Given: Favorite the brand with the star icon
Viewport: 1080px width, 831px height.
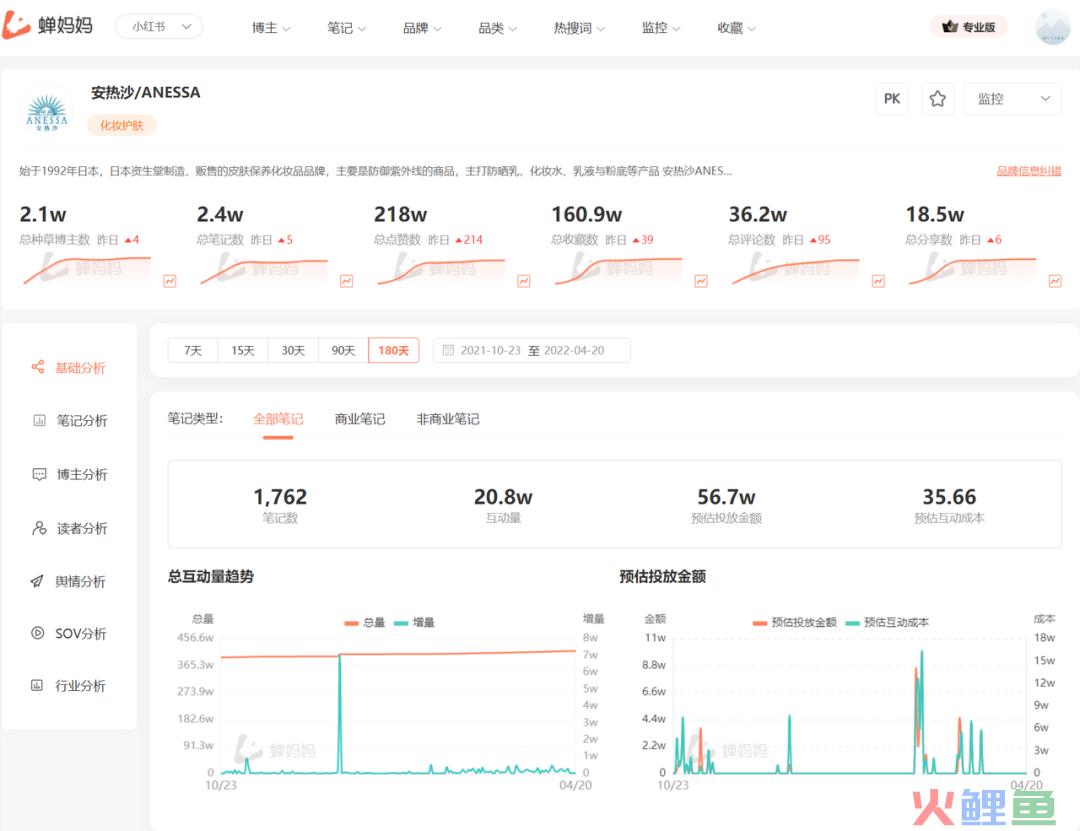Looking at the screenshot, I should click(x=937, y=99).
